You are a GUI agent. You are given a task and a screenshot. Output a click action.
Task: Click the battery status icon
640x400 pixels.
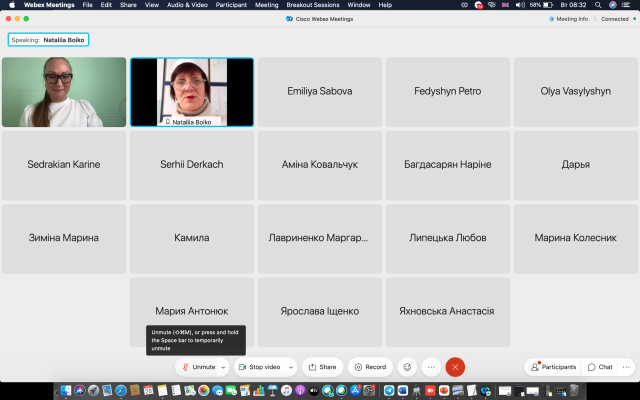(548, 5)
